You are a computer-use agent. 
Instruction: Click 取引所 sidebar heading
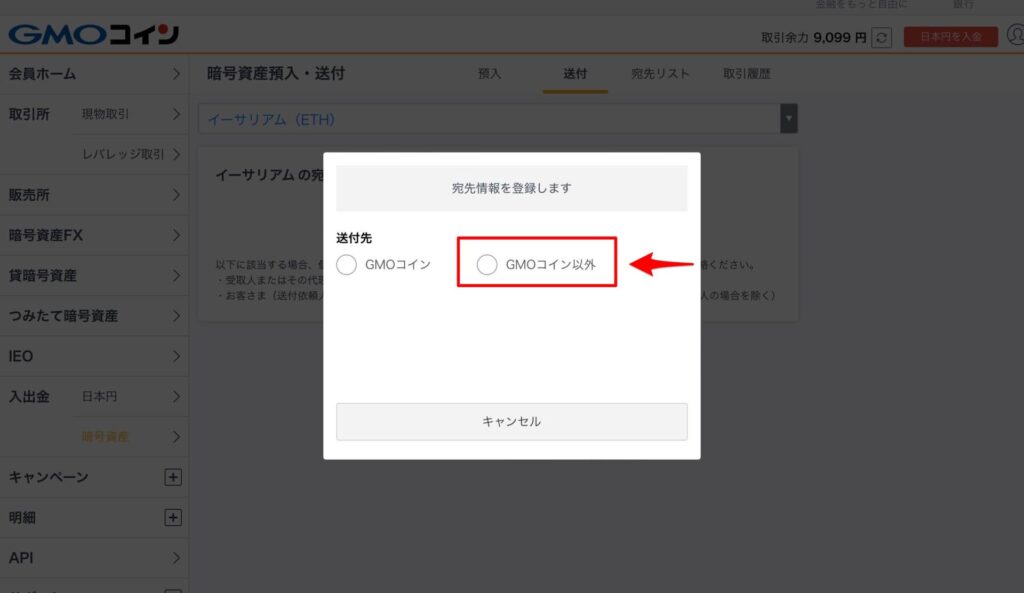[29, 114]
